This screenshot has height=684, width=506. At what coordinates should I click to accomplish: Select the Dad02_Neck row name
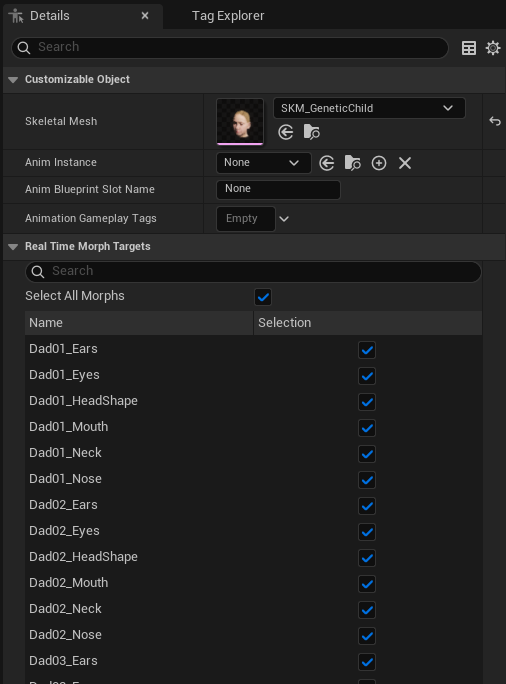pos(65,609)
